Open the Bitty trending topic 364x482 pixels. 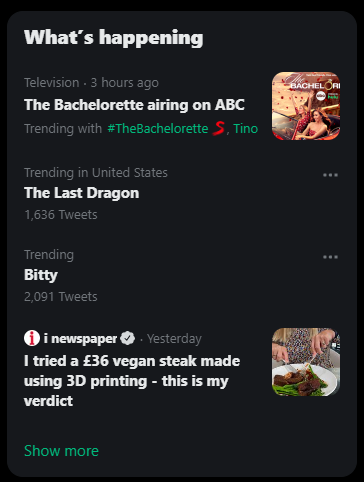[x=41, y=275]
